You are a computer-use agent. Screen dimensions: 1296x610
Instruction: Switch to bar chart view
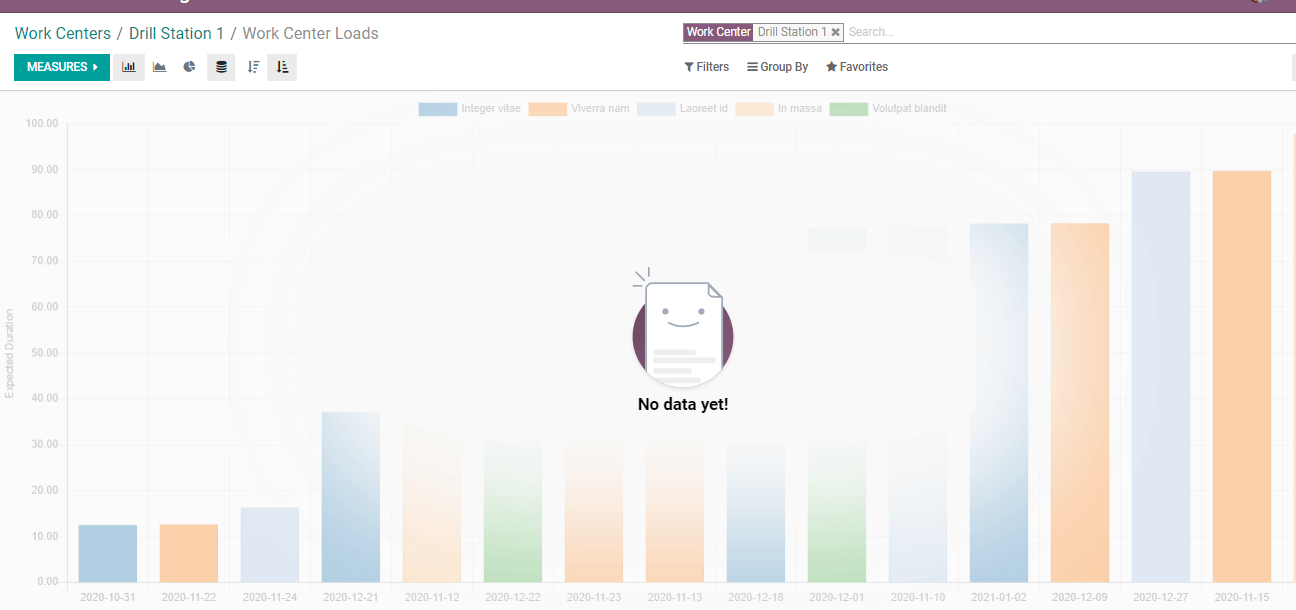129,67
